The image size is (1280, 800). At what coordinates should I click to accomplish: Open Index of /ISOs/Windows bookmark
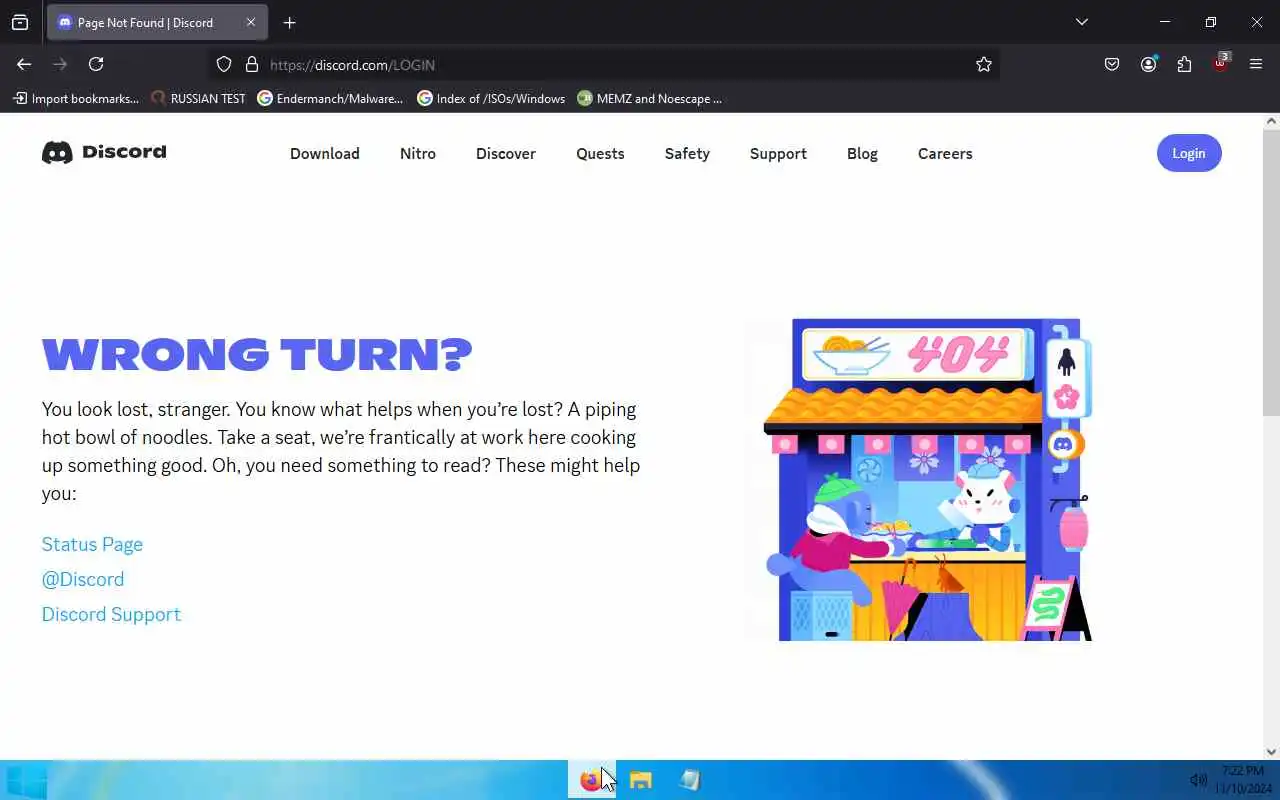pyautogui.click(x=491, y=98)
